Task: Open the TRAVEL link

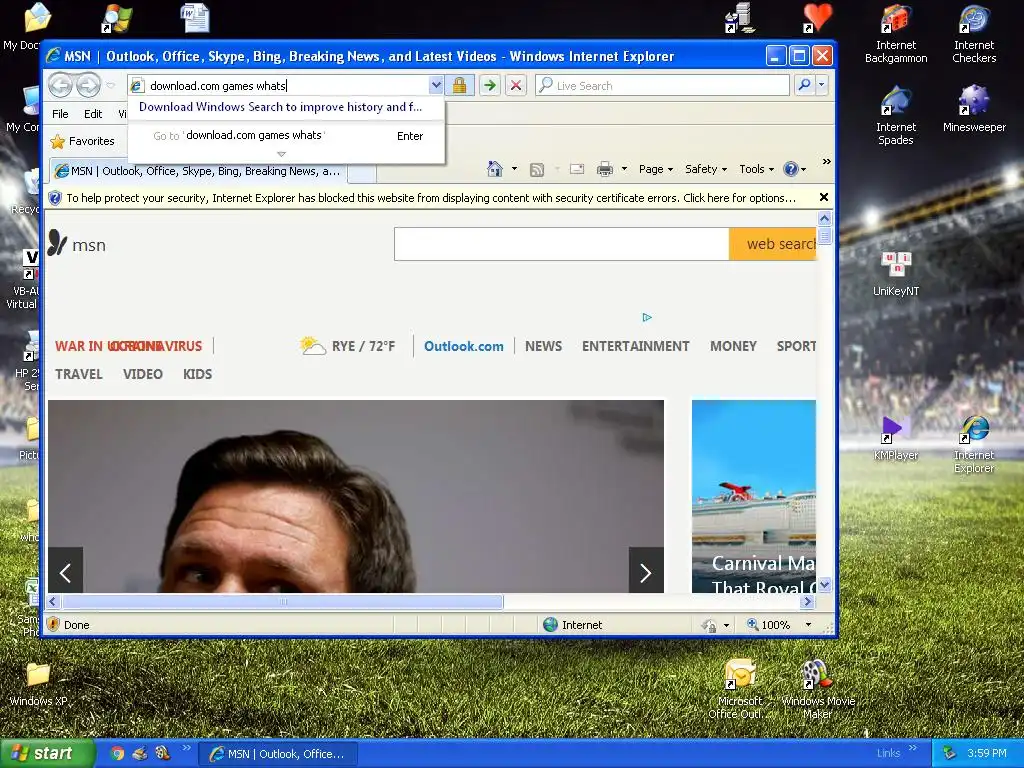Action: (78, 374)
